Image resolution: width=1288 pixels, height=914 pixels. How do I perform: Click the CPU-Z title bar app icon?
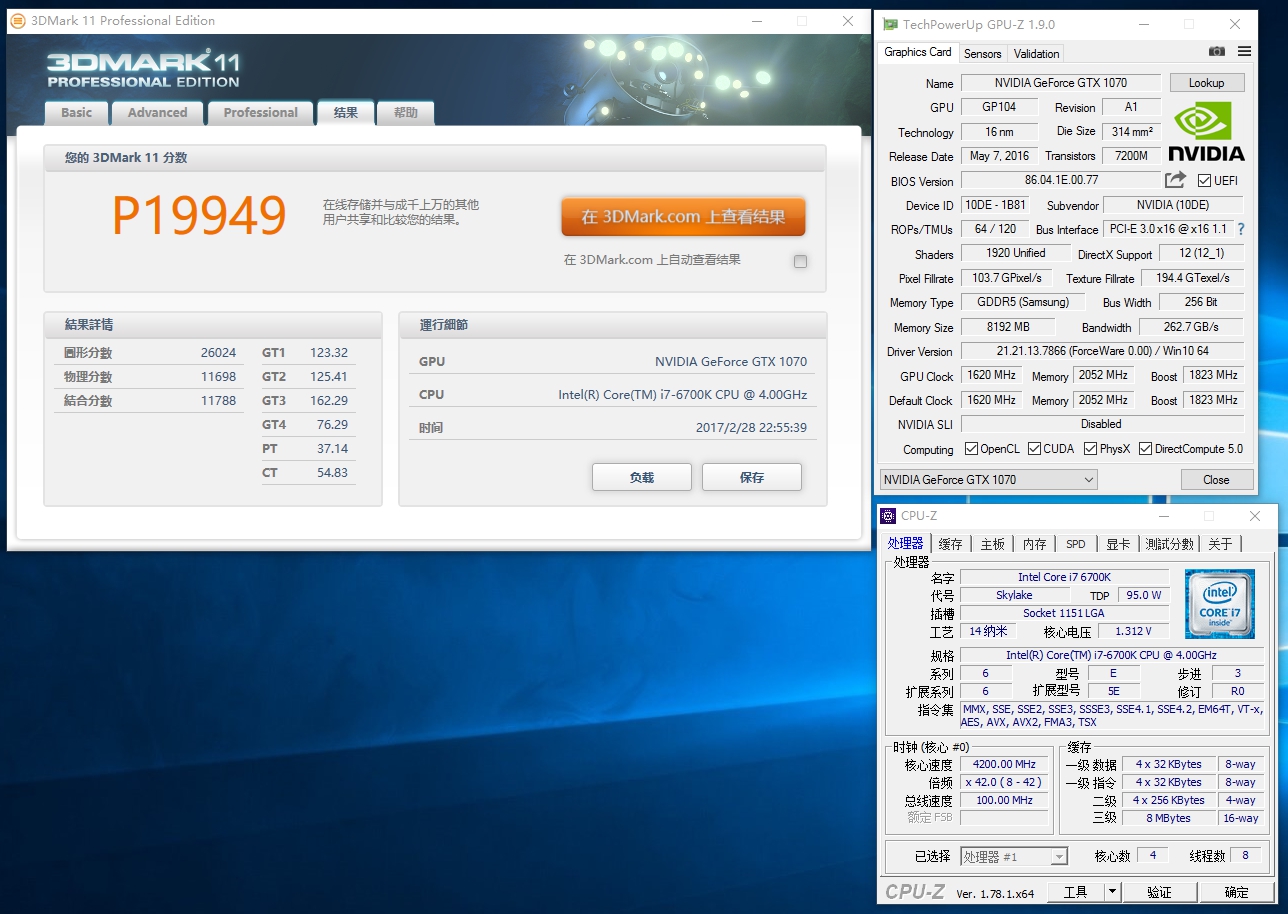click(888, 516)
